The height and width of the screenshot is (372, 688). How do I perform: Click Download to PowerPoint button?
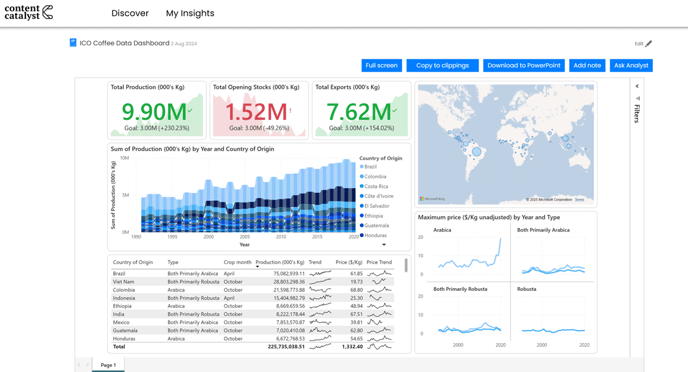pyautogui.click(x=524, y=65)
